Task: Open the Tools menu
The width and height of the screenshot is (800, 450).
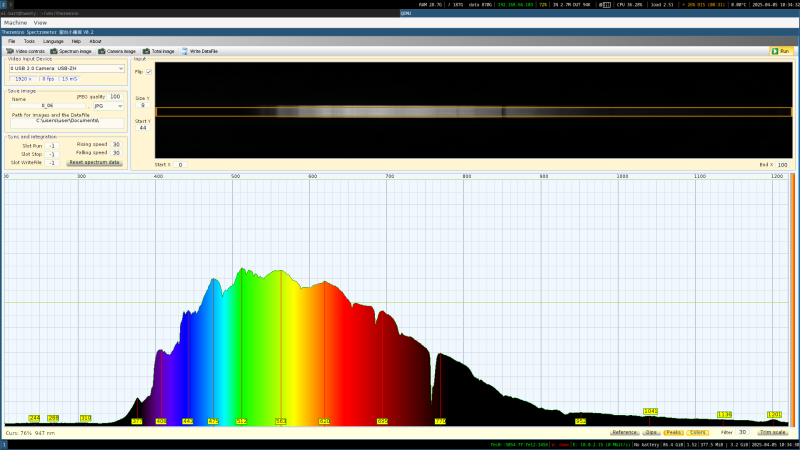Action: point(29,41)
